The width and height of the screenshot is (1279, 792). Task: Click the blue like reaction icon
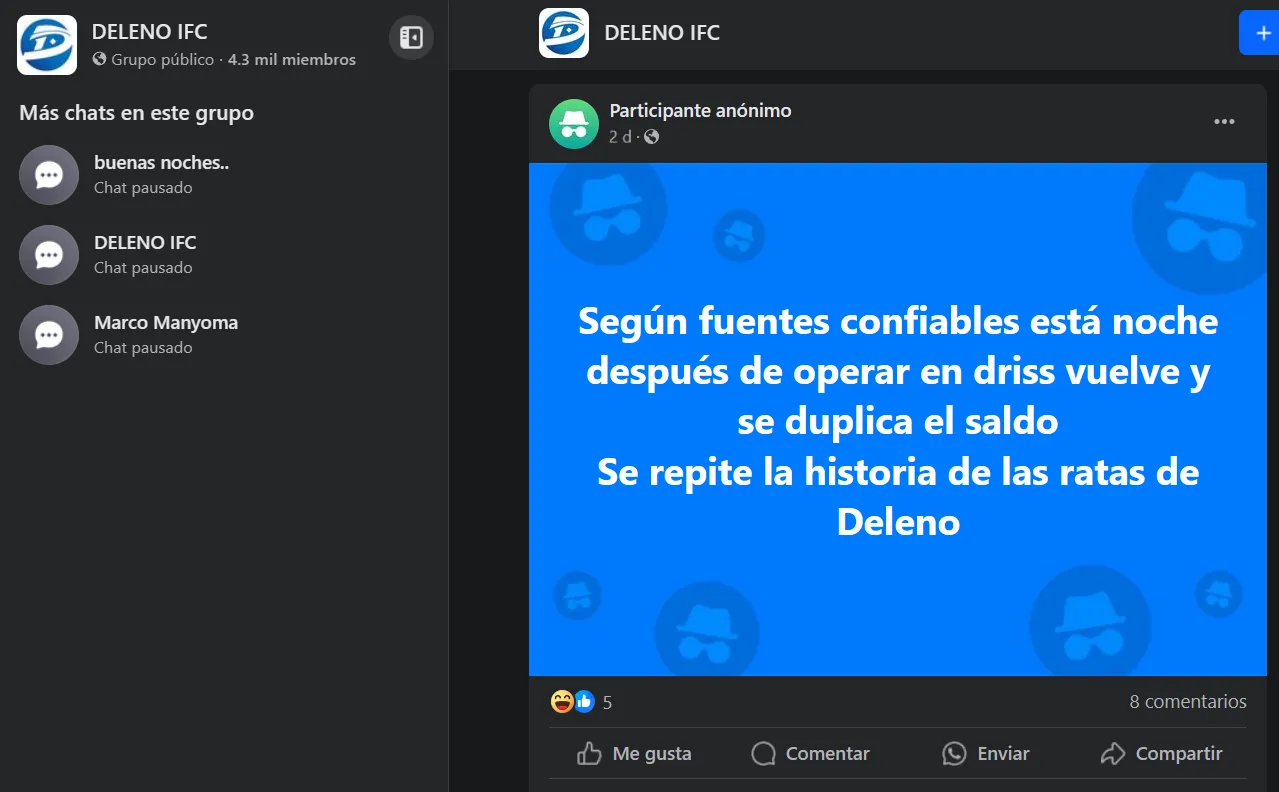point(584,702)
